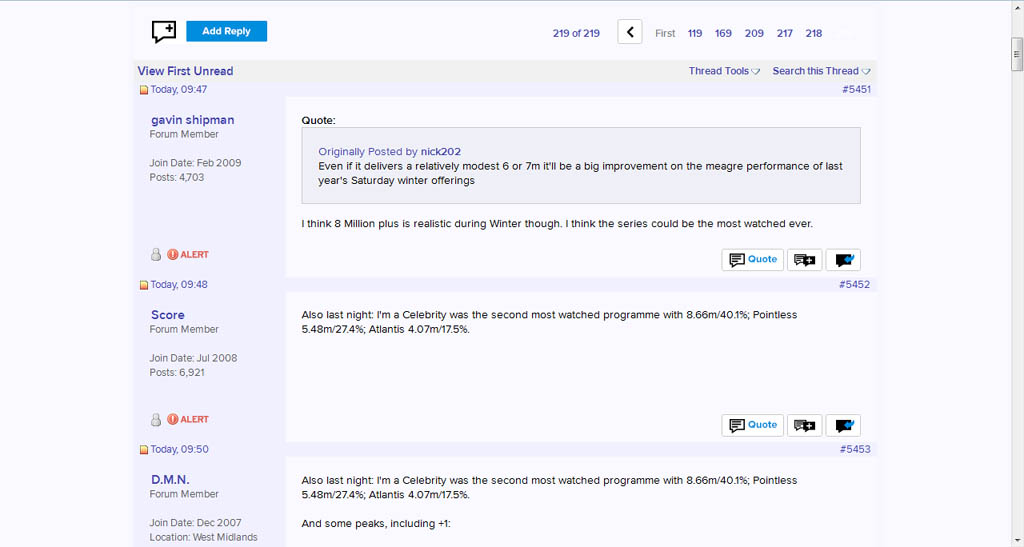Image resolution: width=1024 pixels, height=547 pixels.
Task: Click 'And some peaks, including +1:' text
Action: (376, 524)
